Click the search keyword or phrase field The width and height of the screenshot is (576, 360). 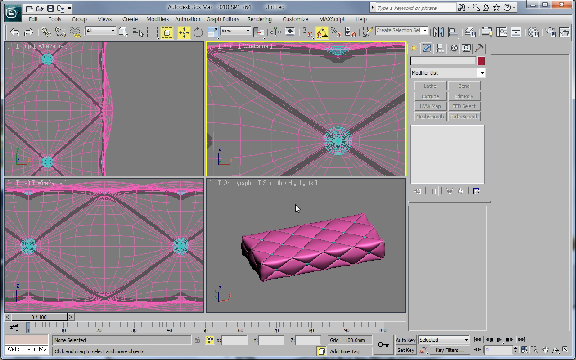coord(416,7)
